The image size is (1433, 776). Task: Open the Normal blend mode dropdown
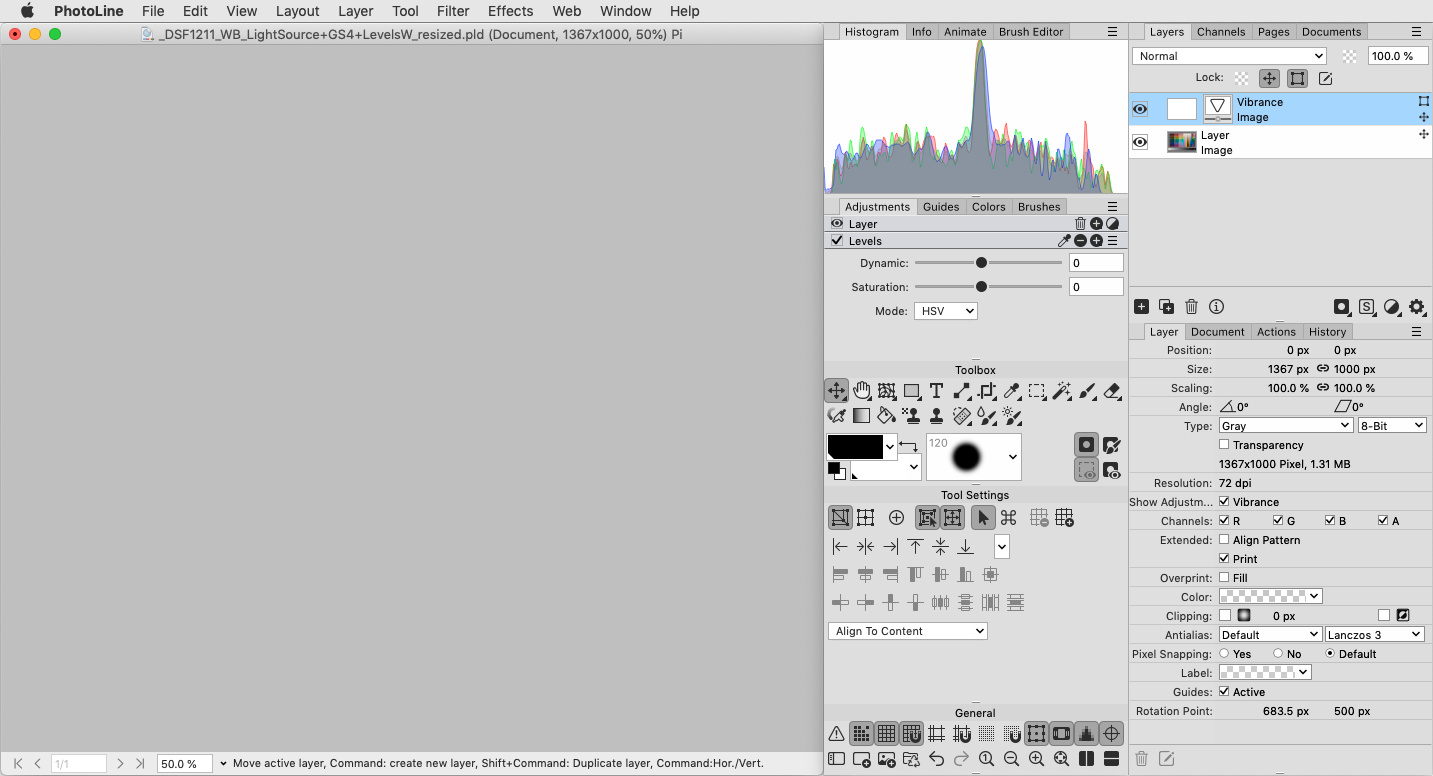pos(1230,56)
